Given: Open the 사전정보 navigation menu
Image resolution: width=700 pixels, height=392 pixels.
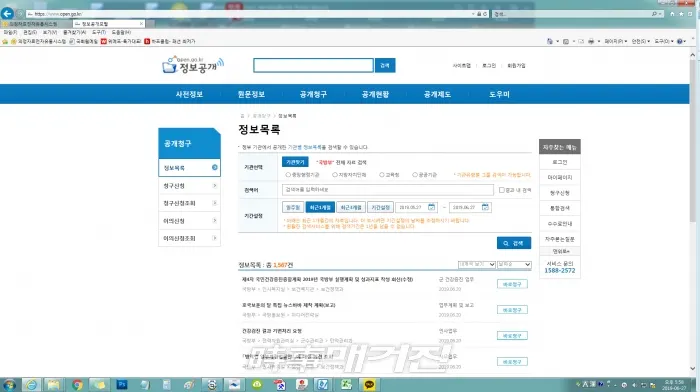Looking at the screenshot, I should (x=189, y=94).
